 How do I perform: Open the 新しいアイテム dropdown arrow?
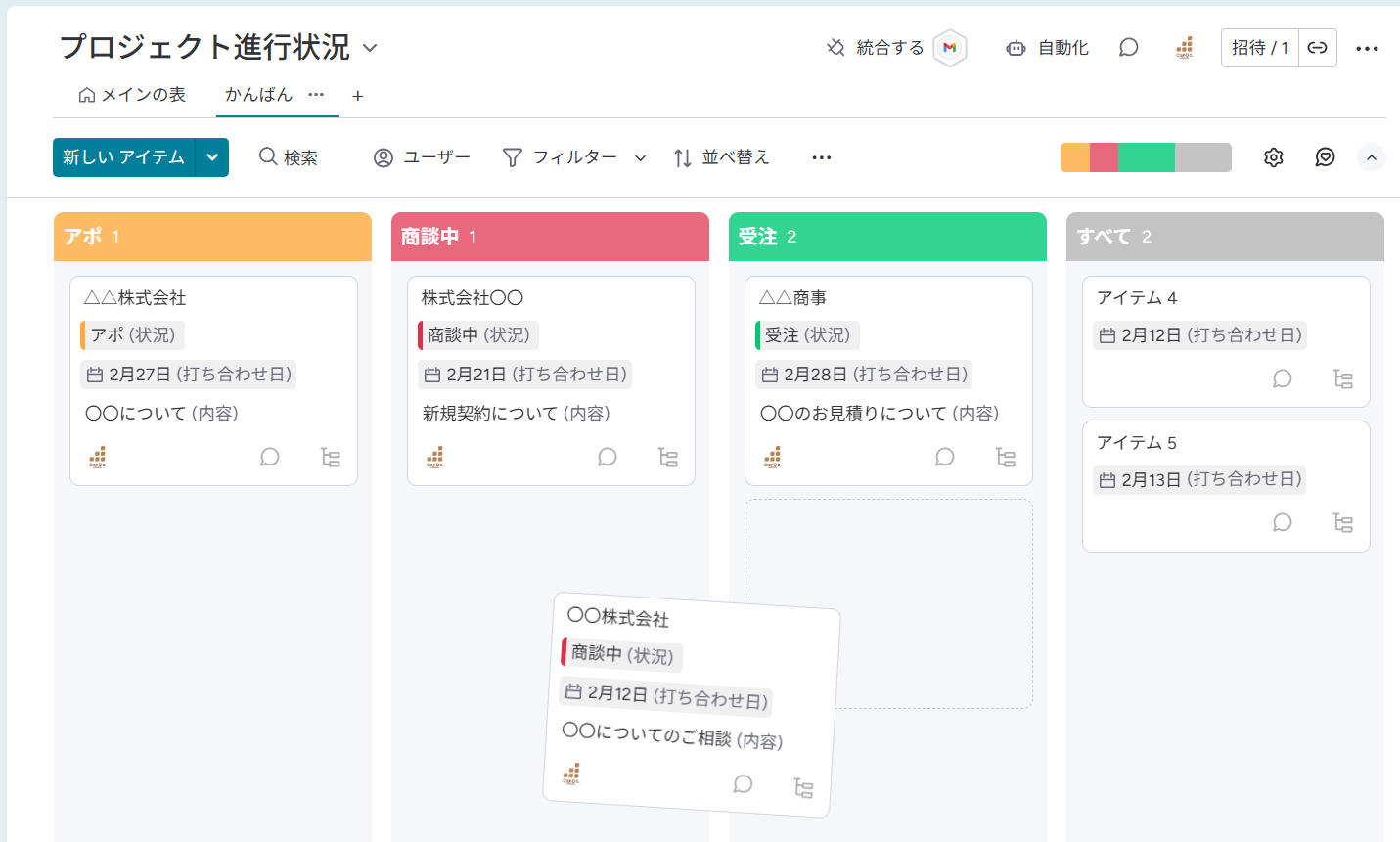[x=212, y=157]
